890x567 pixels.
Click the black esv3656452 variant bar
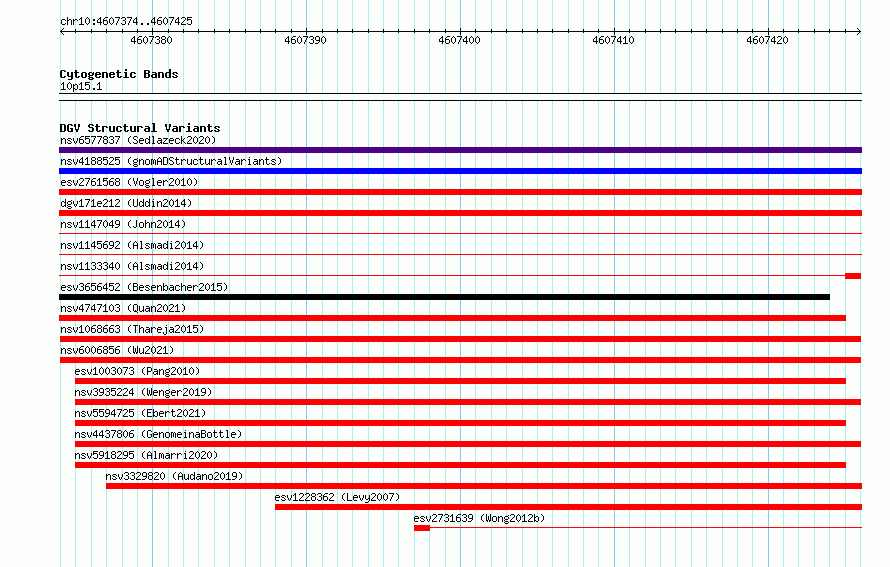444,297
